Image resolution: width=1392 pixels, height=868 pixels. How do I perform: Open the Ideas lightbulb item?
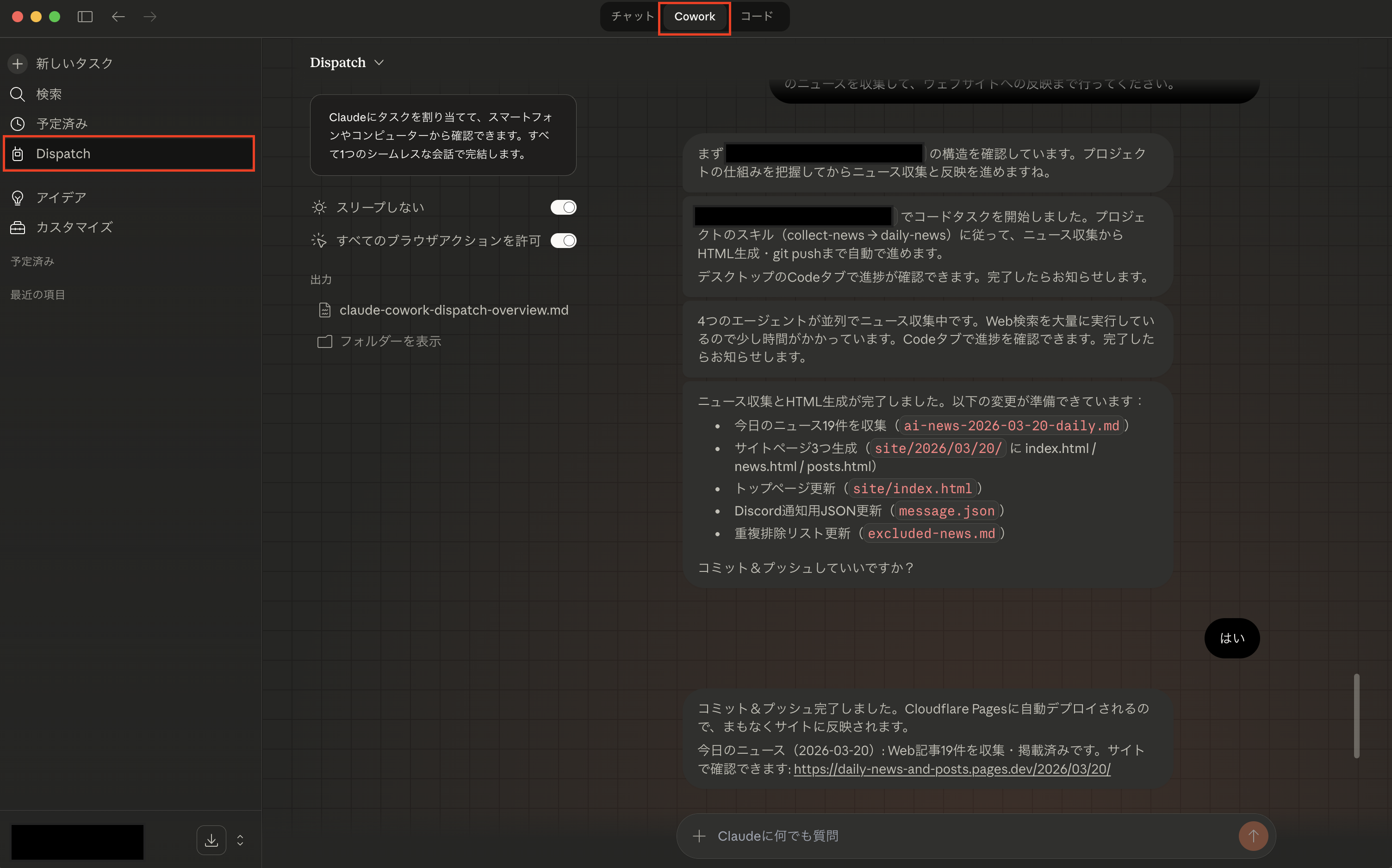pos(18,198)
